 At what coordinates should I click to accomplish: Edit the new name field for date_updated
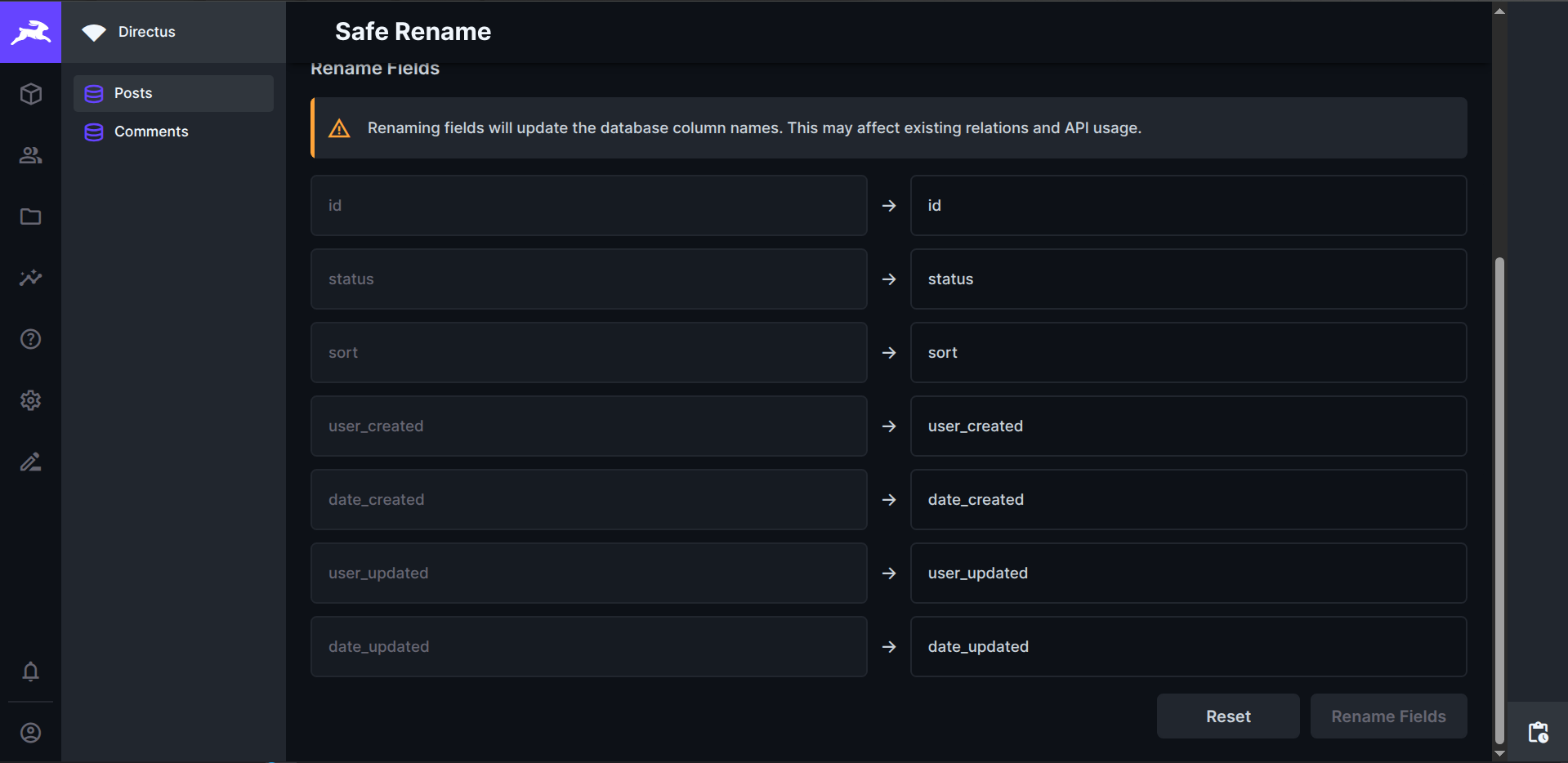pos(1188,647)
